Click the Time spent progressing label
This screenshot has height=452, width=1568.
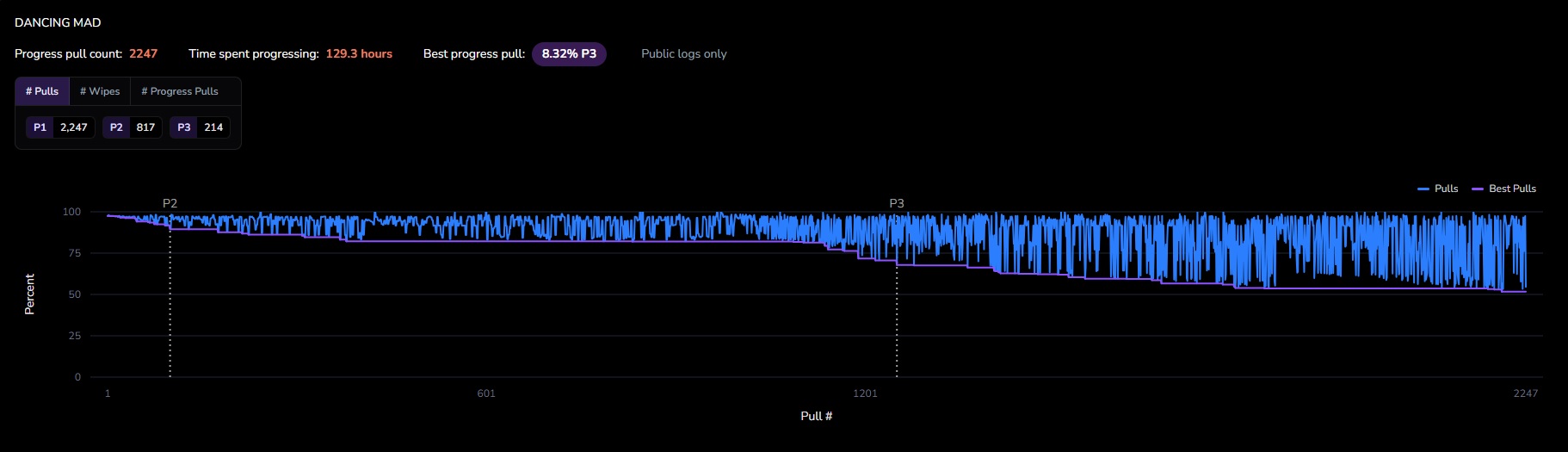coord(254,53)
